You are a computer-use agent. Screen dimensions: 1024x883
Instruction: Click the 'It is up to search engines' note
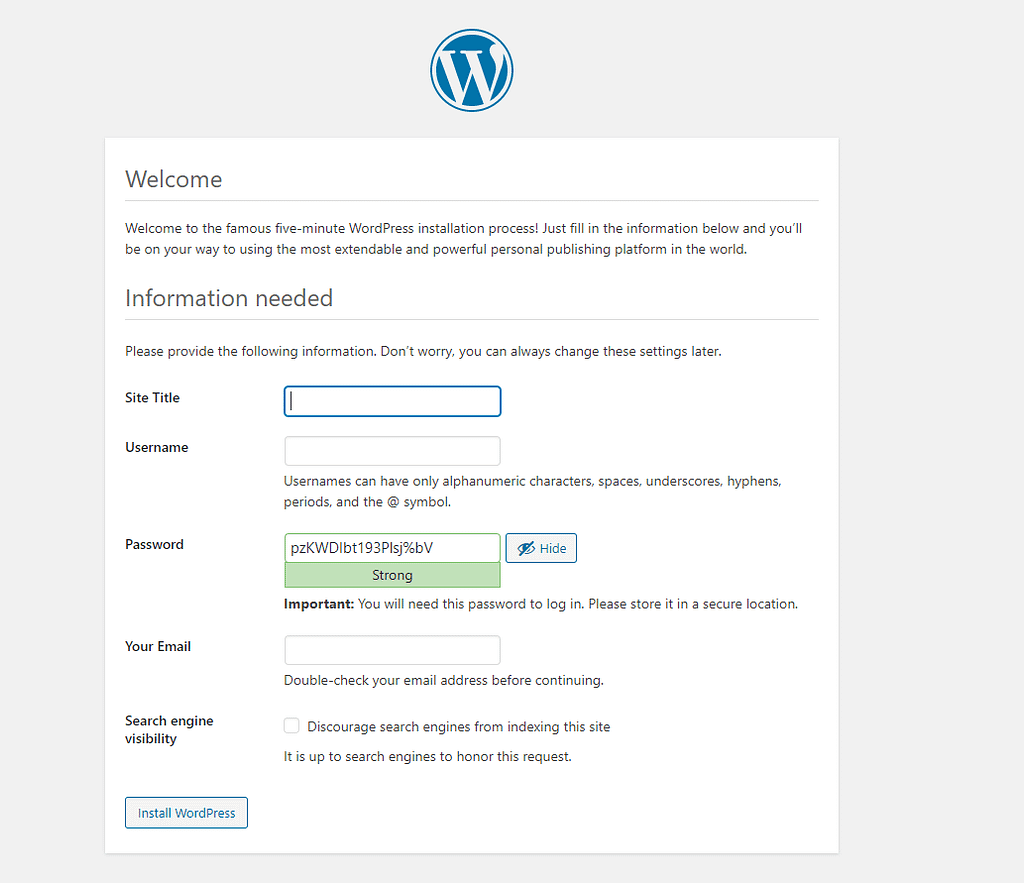click(428, 756)
